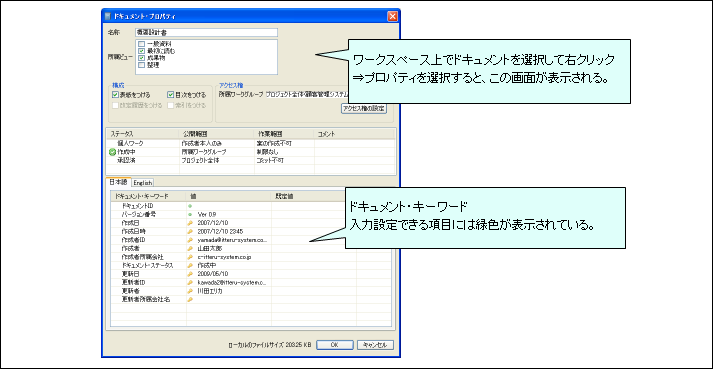Viewport: 714px width, 370px height.
Task: Uncheck the 成果物 view checkbox
Action: pos(142,58)
